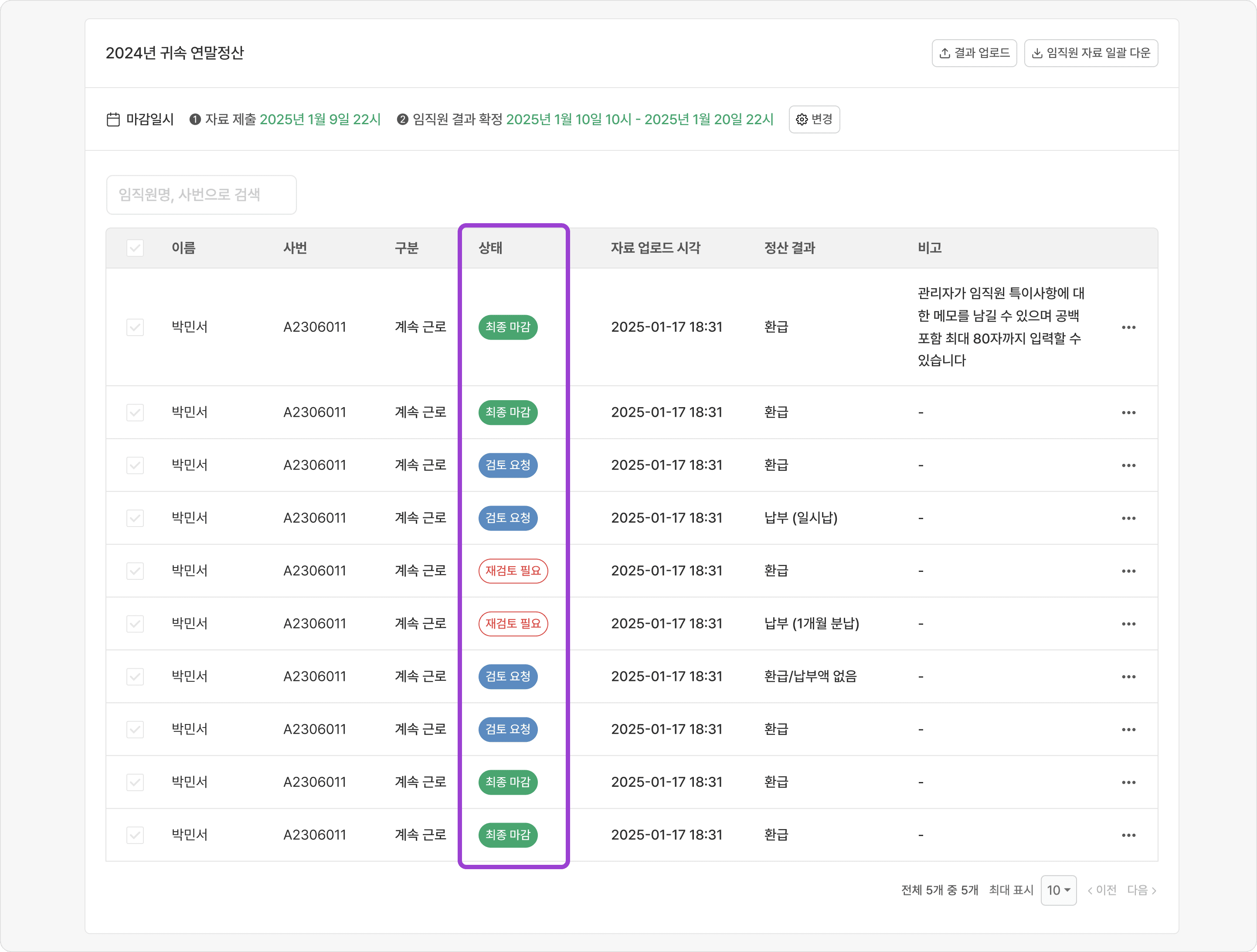Focus the 임직원명, 사번으로 검색 field
This screenshot has height=952, width=1257.
point(201,195)
